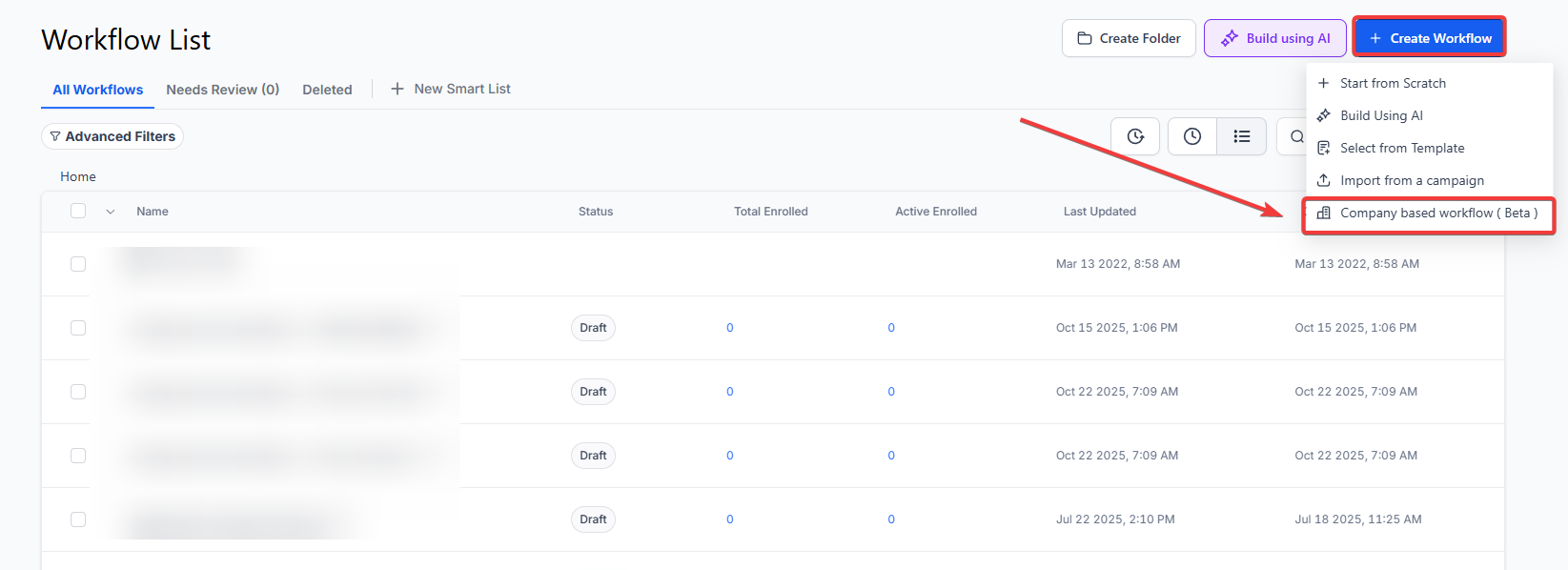Check the box for the Oct 15 2025 workflow

(x=78, y=328)
